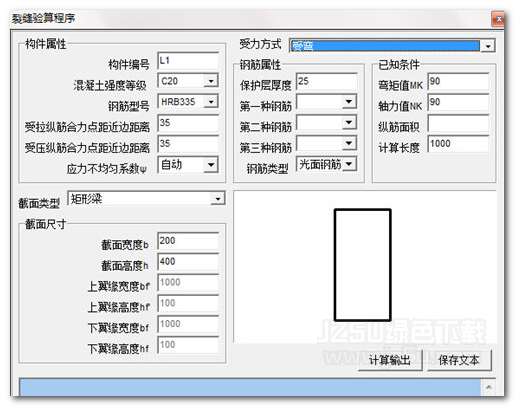Expand the 钢筋类型 光面钢筋 dropdown
The height and width of the screenshot is (407, 515).
point(349,164)
